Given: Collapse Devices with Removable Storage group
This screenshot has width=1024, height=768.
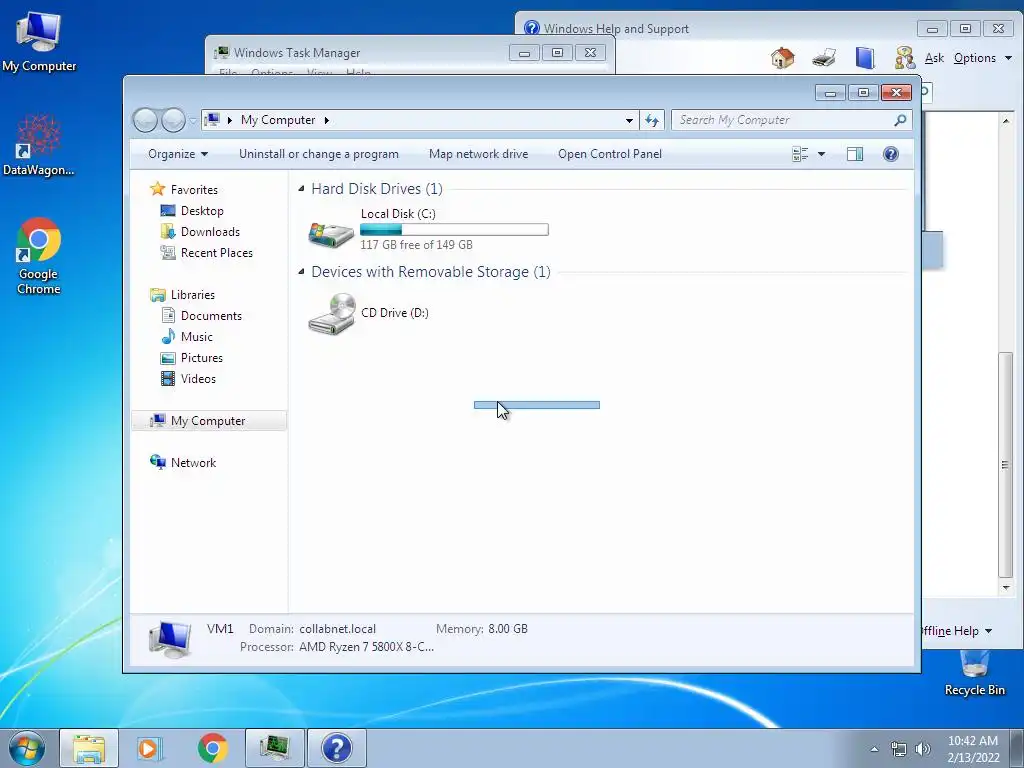Looking at the screenshot, I should click(x=301, y=272).
